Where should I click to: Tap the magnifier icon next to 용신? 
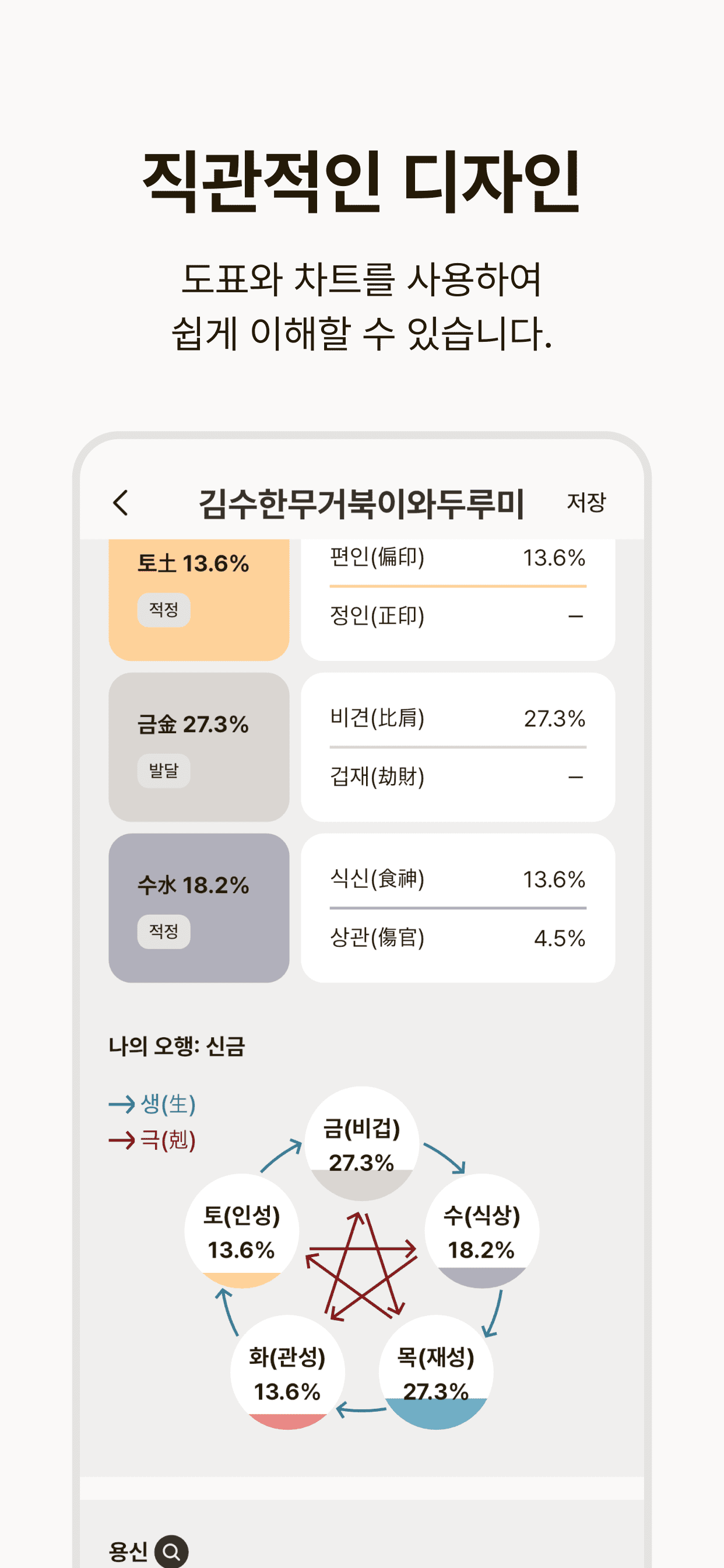coord(171,1552)
